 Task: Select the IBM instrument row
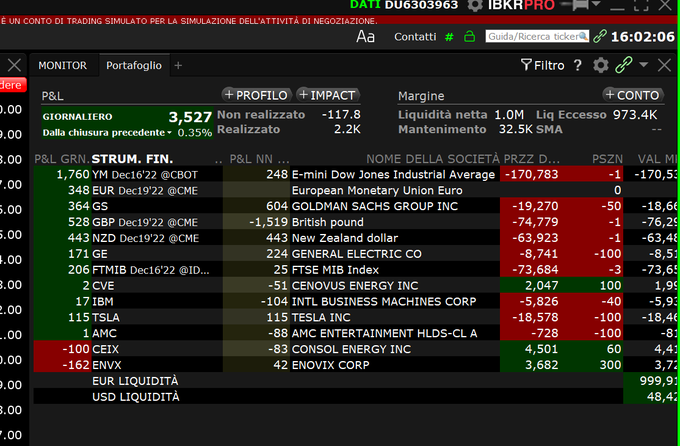(x=356, y=302)
